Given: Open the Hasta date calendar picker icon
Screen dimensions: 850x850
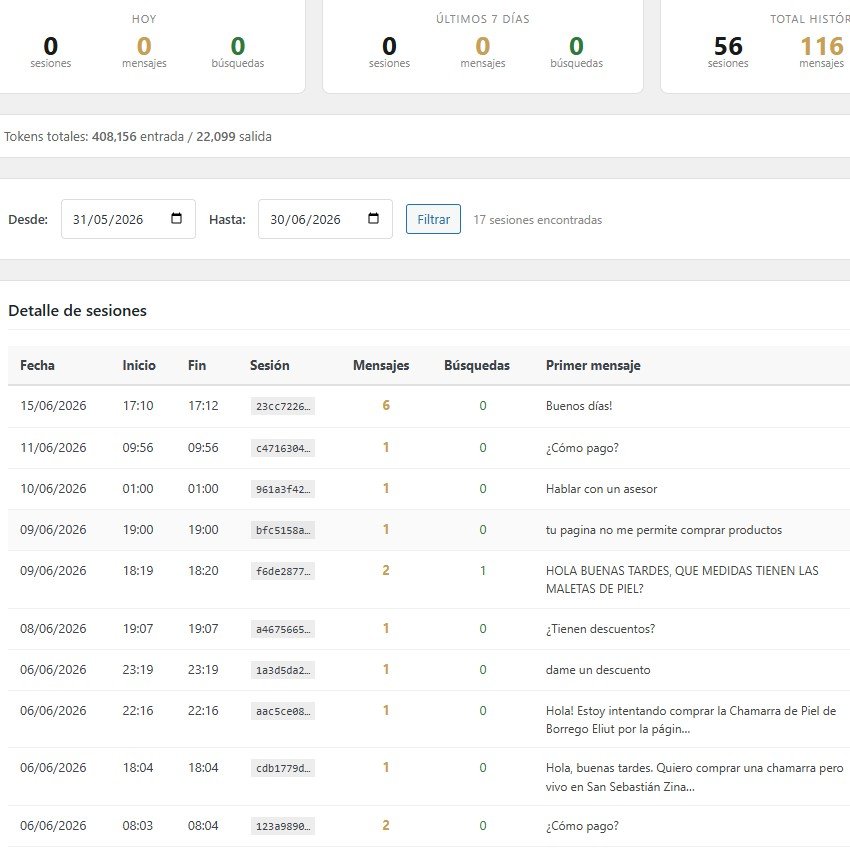Looking at the screenshot, I should pos(374,218).
